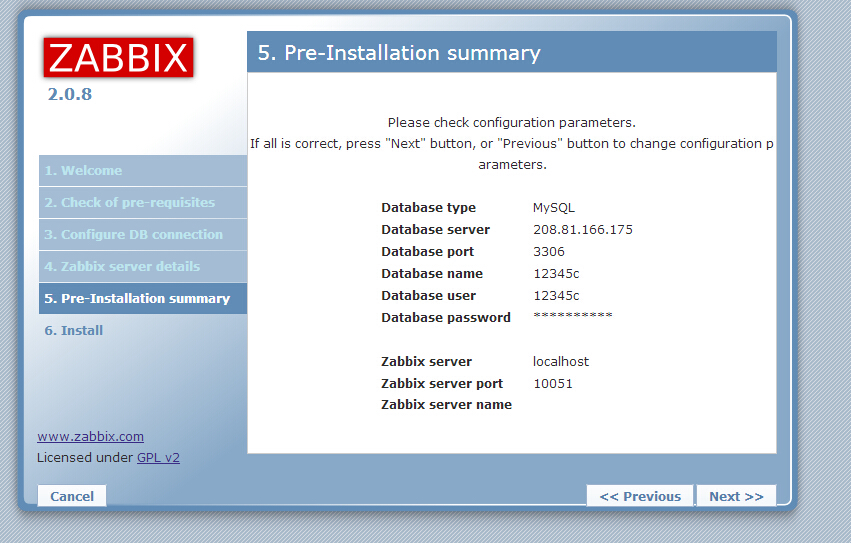Viewport: 851px width, 543px height.
Task: Click the Database server label
Action: (x=435, y=230)
